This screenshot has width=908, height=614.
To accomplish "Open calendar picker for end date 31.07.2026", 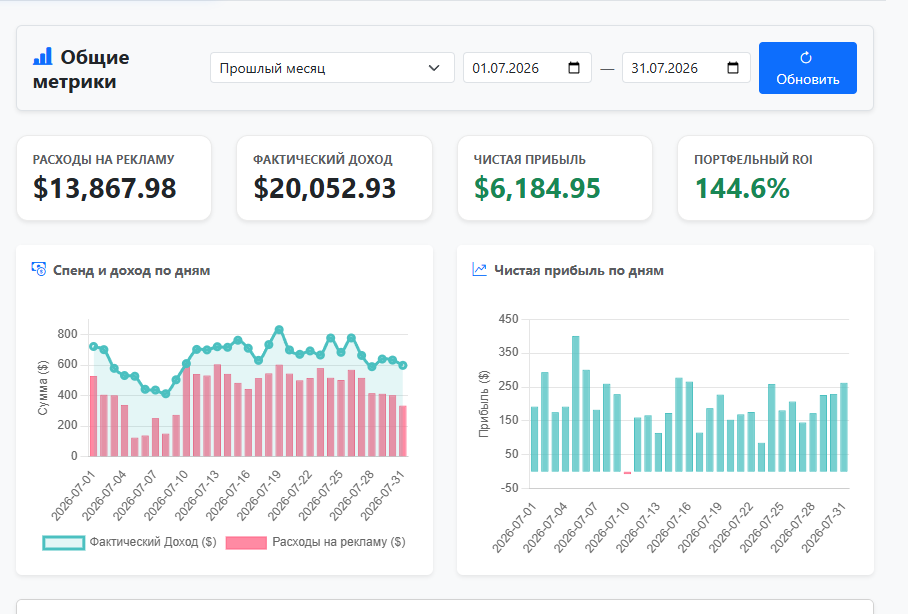I will coord(733,68).
